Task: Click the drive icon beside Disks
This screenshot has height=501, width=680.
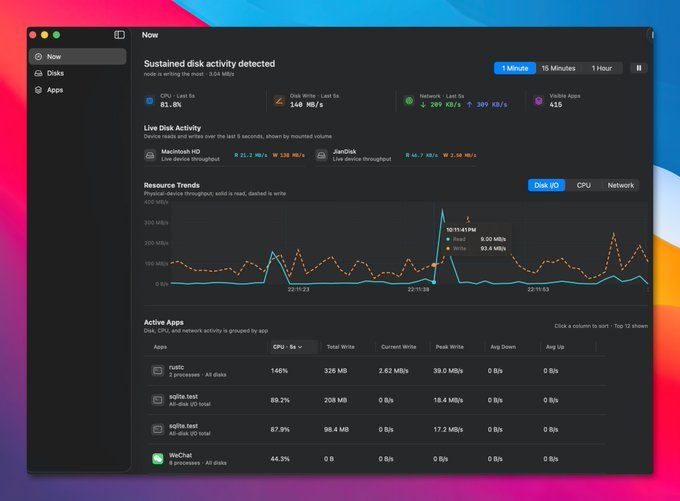Action: pyautogui.click(x=38, y=73)
